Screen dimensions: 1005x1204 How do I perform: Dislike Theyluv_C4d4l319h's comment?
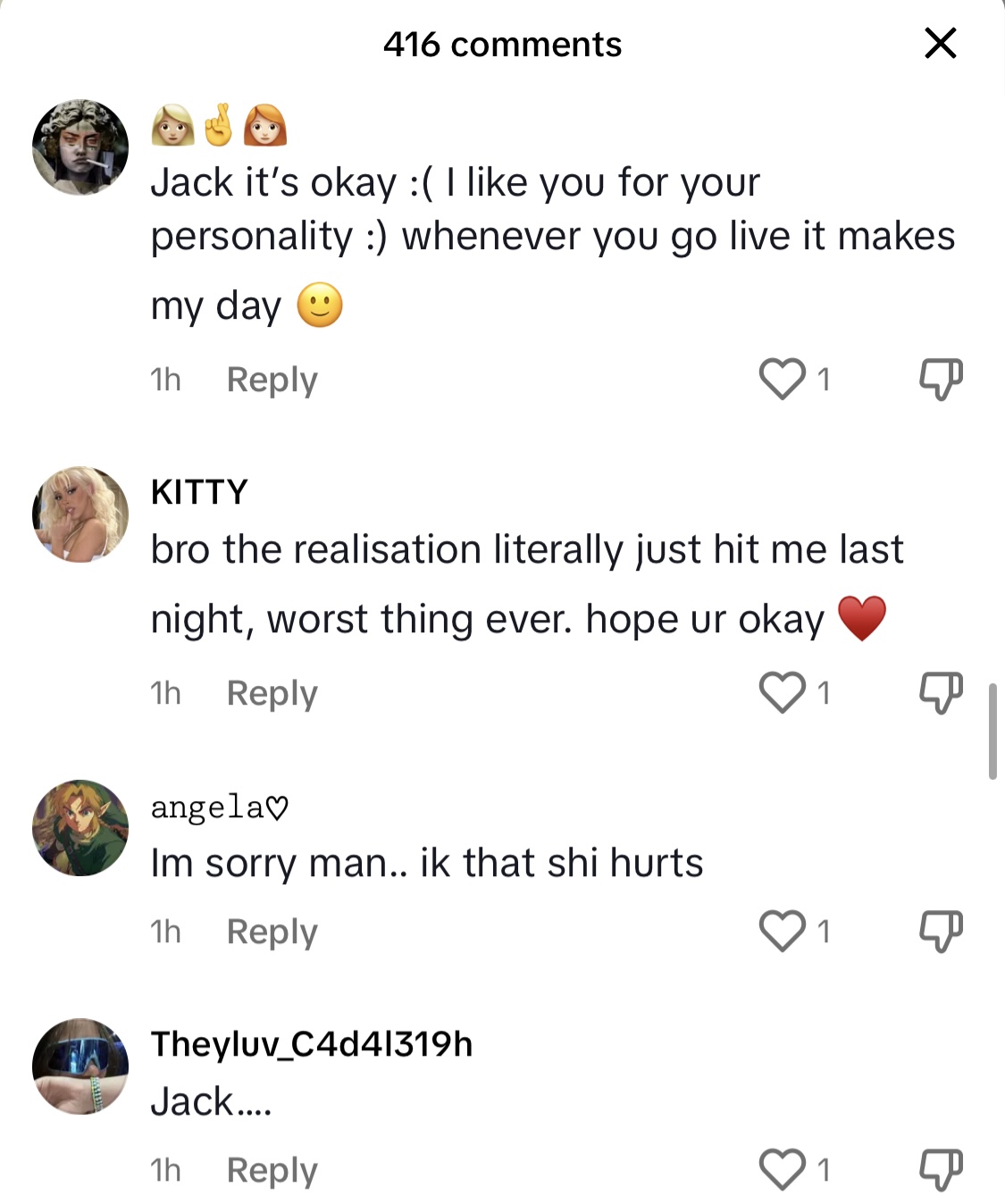point(941,1170)
